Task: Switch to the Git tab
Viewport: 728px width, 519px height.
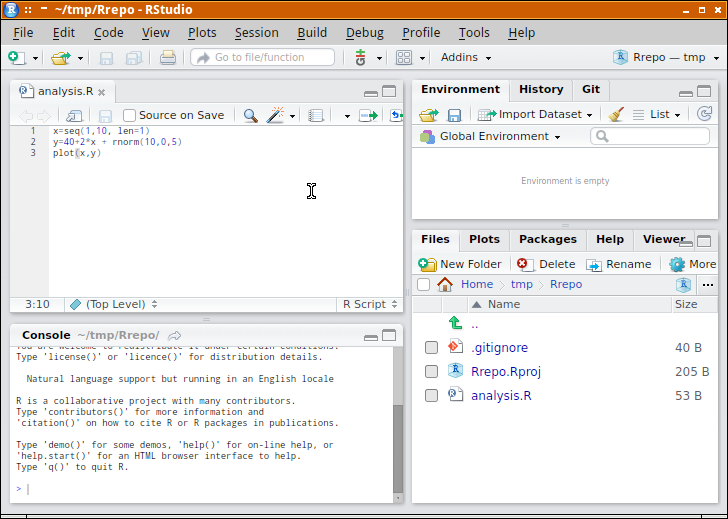Action: click(x=591, y=90)
